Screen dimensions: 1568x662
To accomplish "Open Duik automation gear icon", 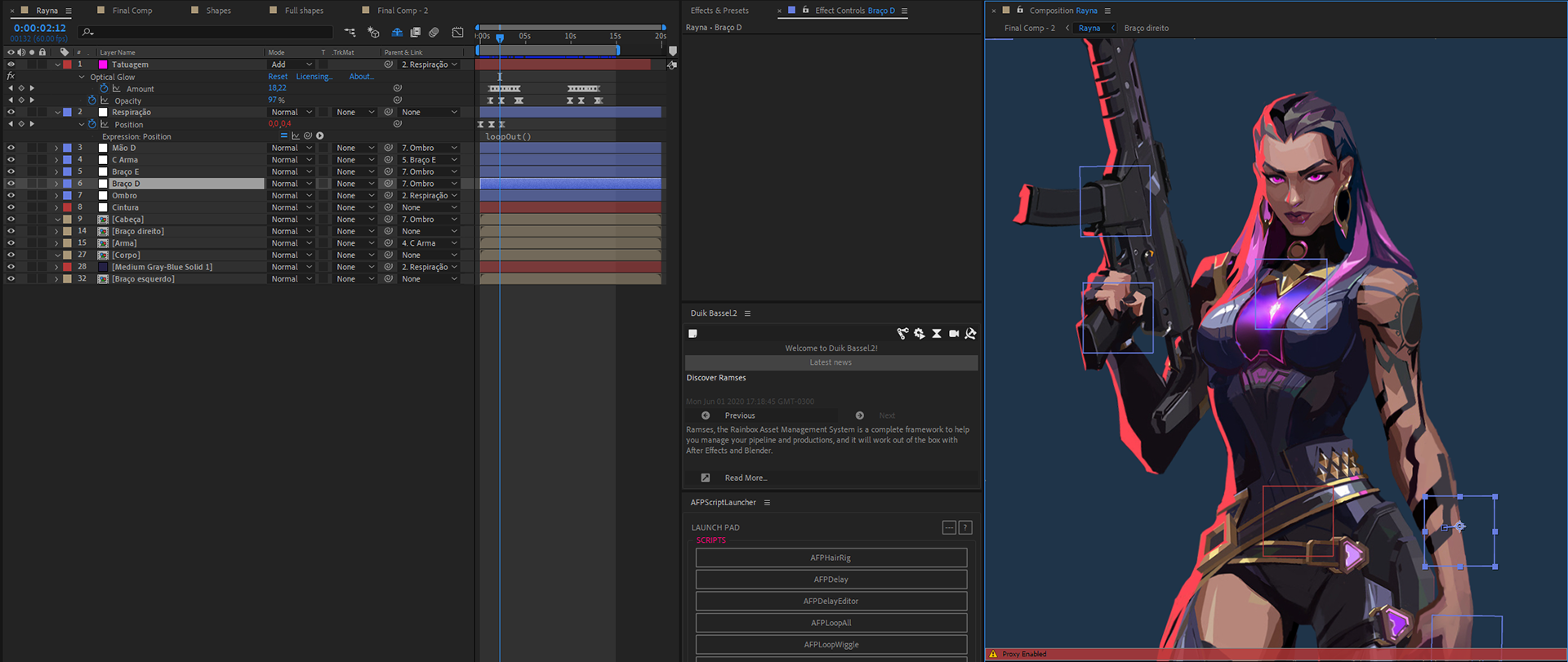I will pos(920,333).
